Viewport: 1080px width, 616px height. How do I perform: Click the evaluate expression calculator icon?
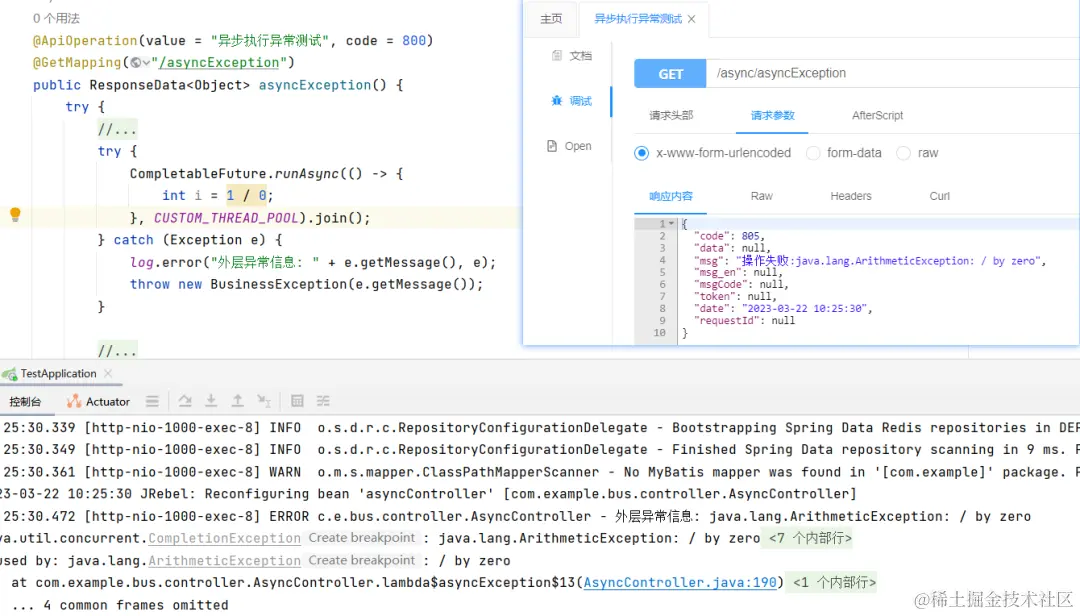click(297, 401)
